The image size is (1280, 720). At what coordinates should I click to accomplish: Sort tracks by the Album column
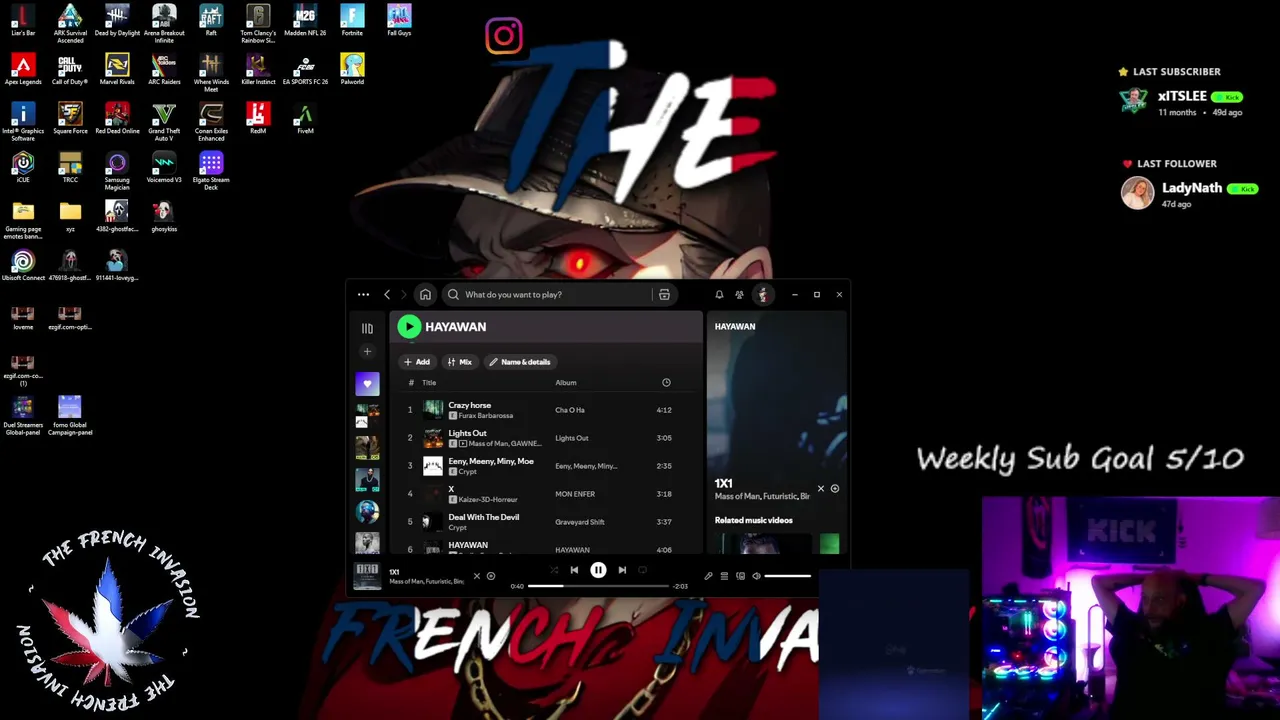[566, 383]
